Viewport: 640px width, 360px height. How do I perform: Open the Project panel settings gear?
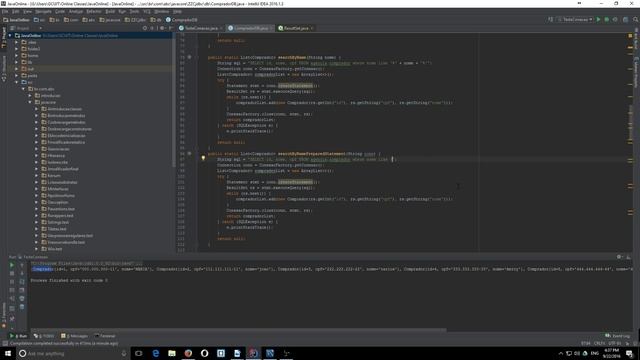tap(162, 28)
